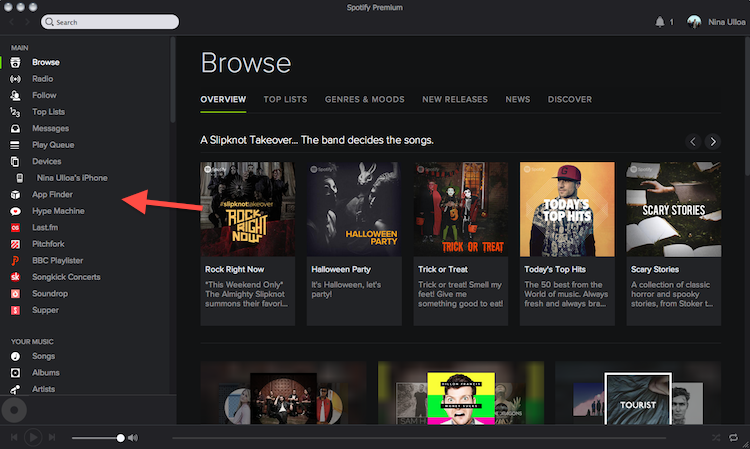The image size is (750, 449).
Task: Click the sidebar scrollbar
Action: coord(173,79)
